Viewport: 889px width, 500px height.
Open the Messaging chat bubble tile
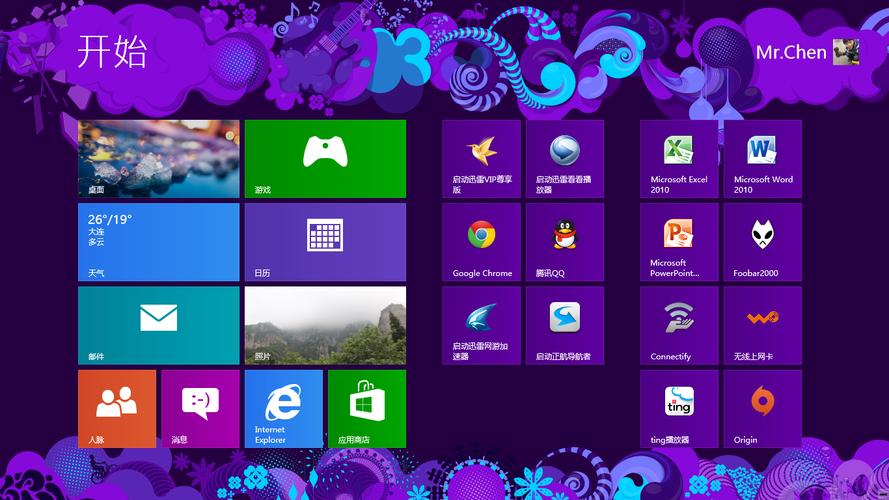pyautogui.click(x=200, y=409)
